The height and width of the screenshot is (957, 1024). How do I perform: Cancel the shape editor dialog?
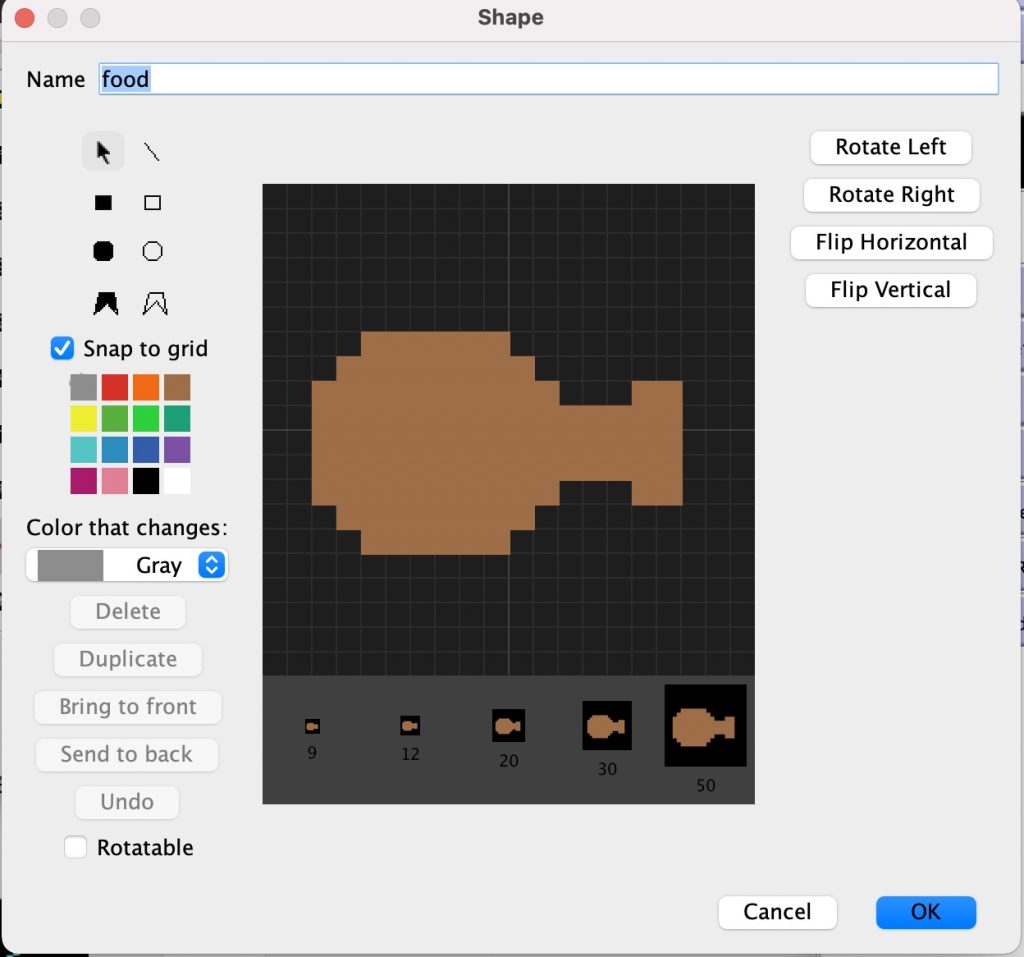click(x=777, y=912)
